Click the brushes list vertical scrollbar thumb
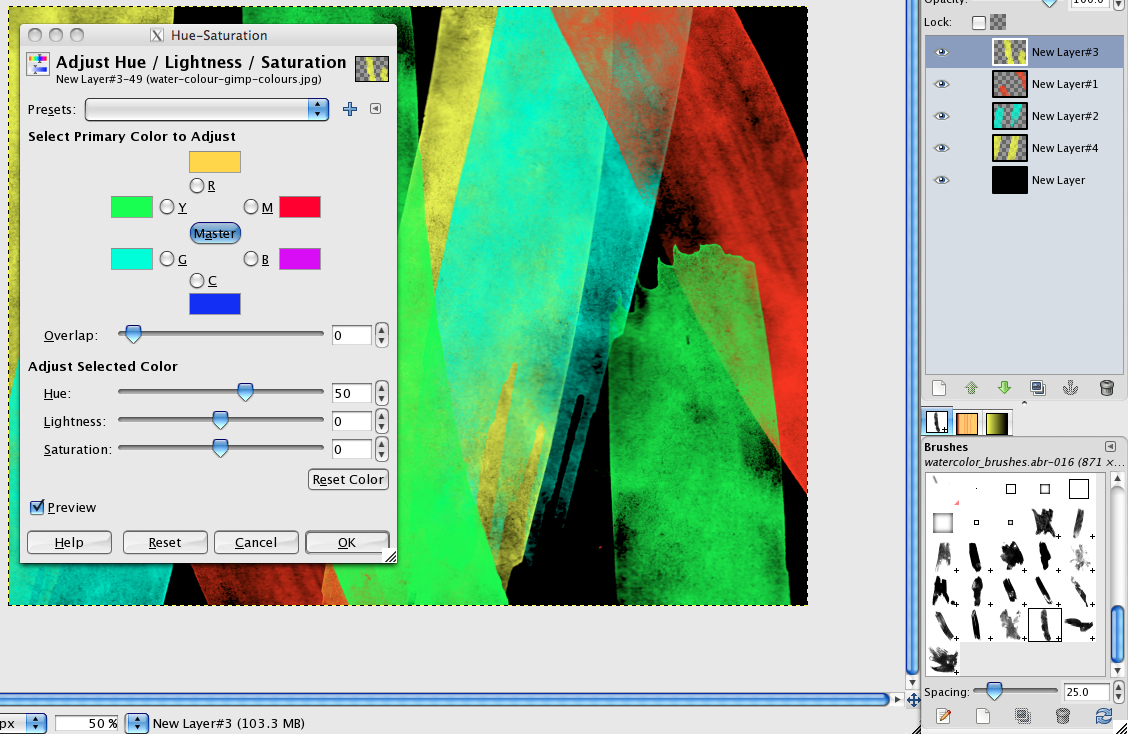Image resolution: width=1128 pixels, height=734 pixels. tap(1117, 633)
